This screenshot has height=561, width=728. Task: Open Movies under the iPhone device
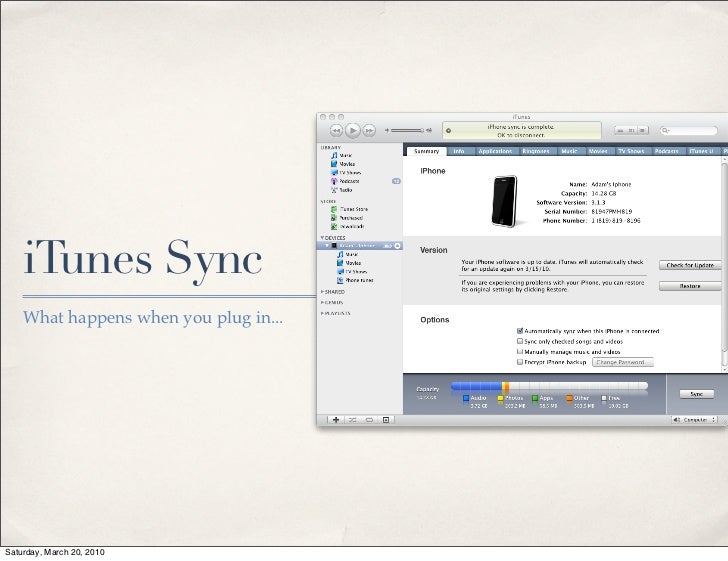point(349,263)
